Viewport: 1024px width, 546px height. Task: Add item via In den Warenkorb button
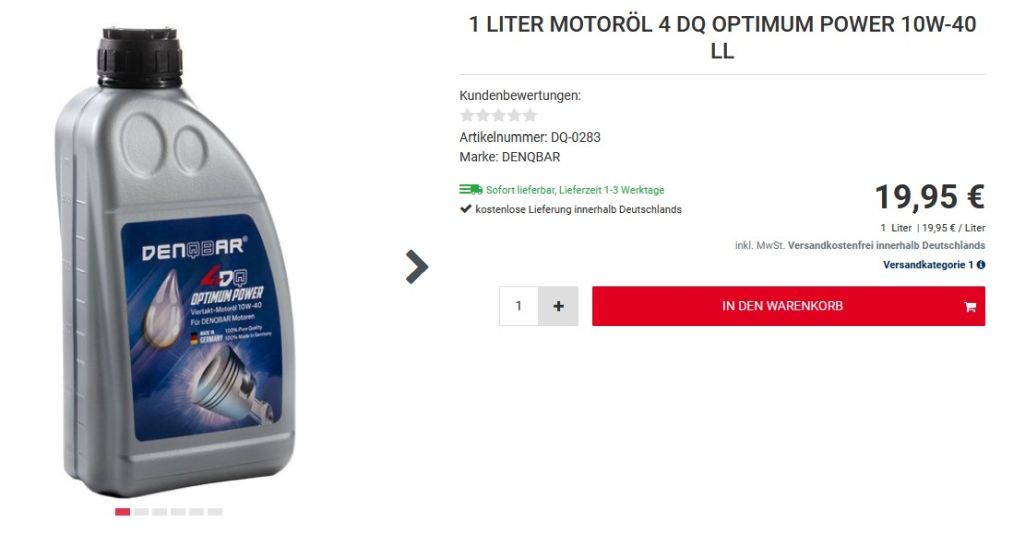tap(788, 306)
